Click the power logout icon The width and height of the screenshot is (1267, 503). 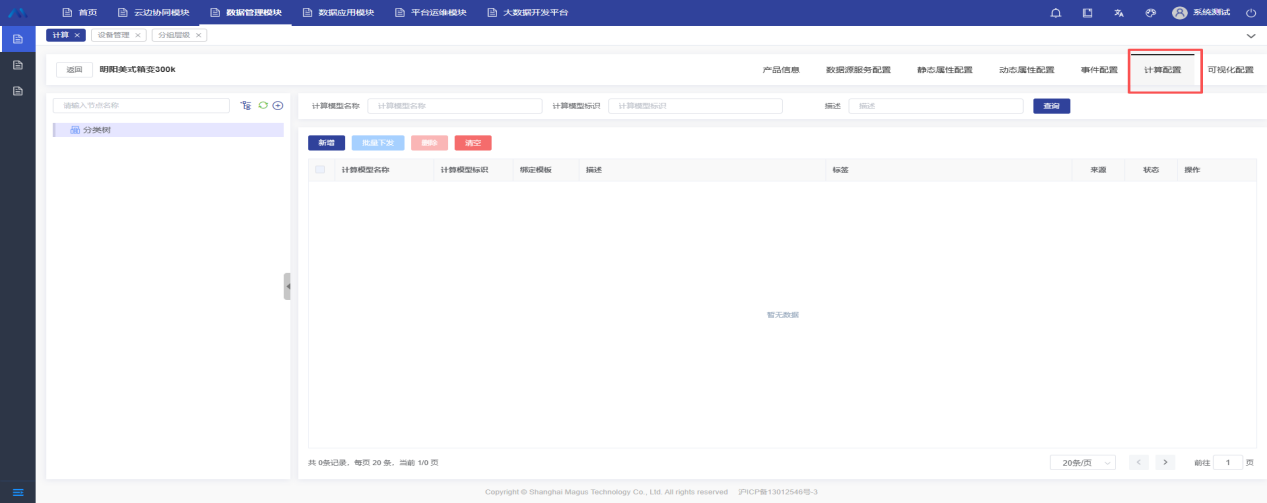tap(1250, 13)
